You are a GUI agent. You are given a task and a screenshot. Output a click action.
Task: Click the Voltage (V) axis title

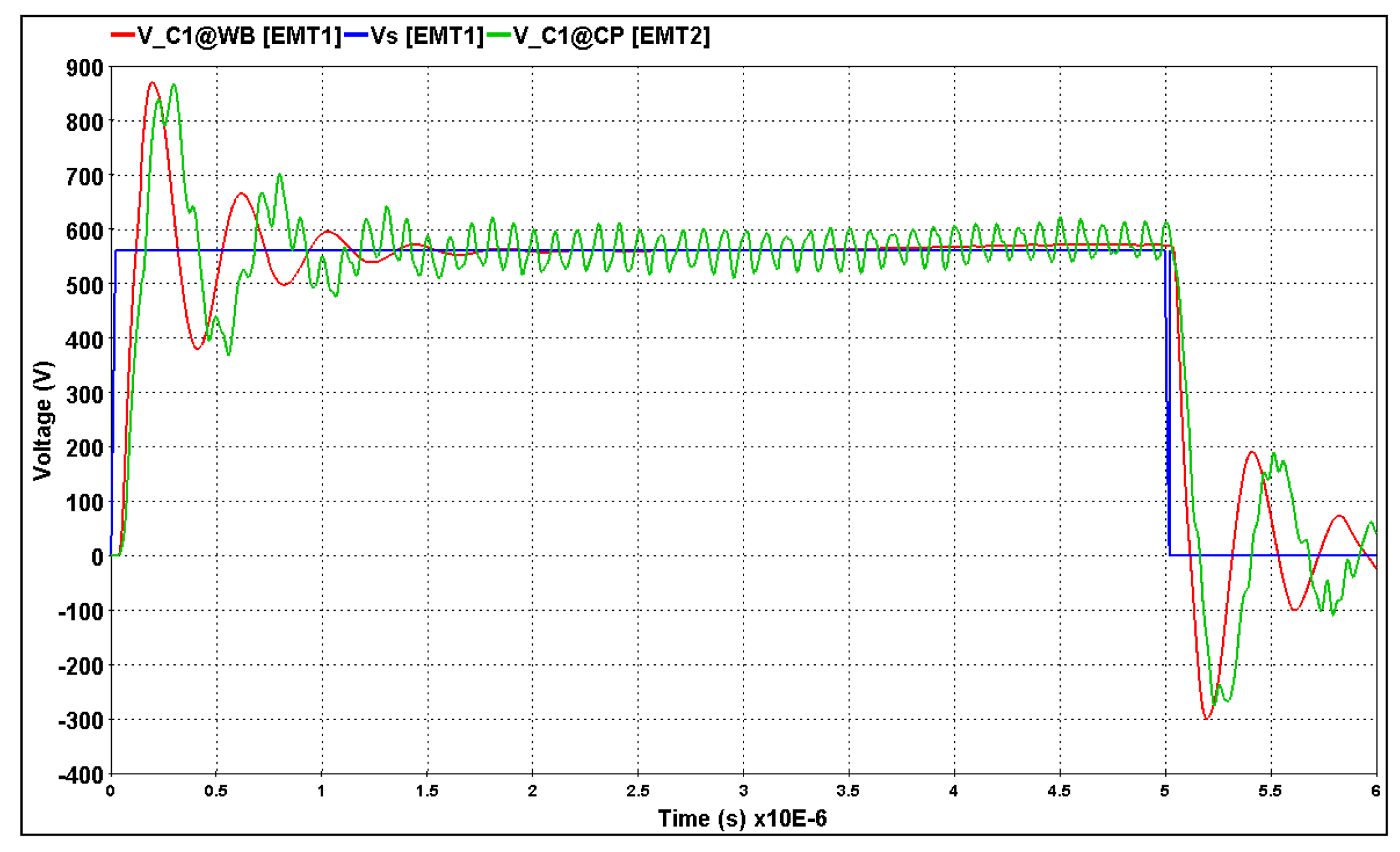point(43,420)
